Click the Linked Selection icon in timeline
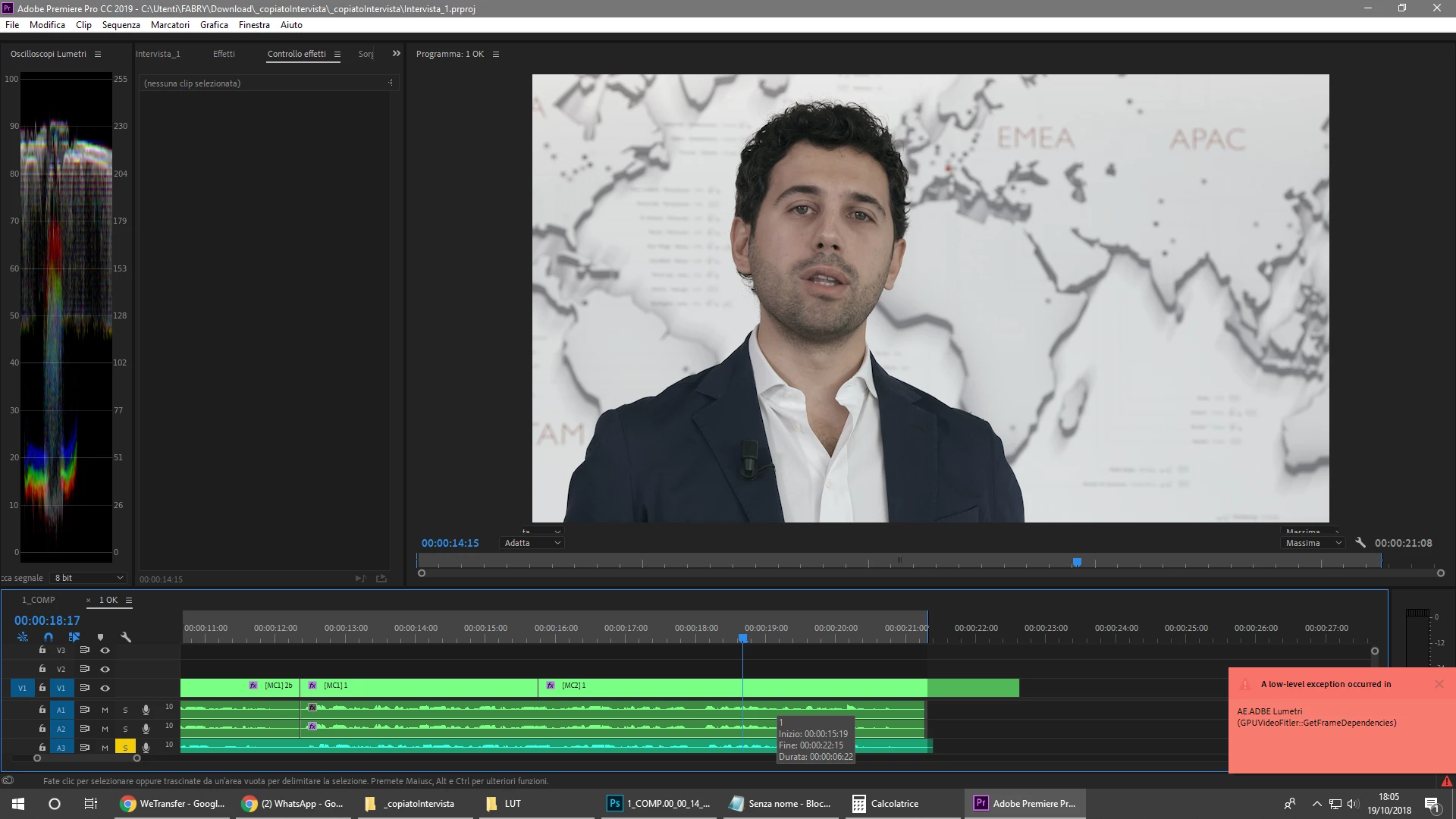 [74, 637]
